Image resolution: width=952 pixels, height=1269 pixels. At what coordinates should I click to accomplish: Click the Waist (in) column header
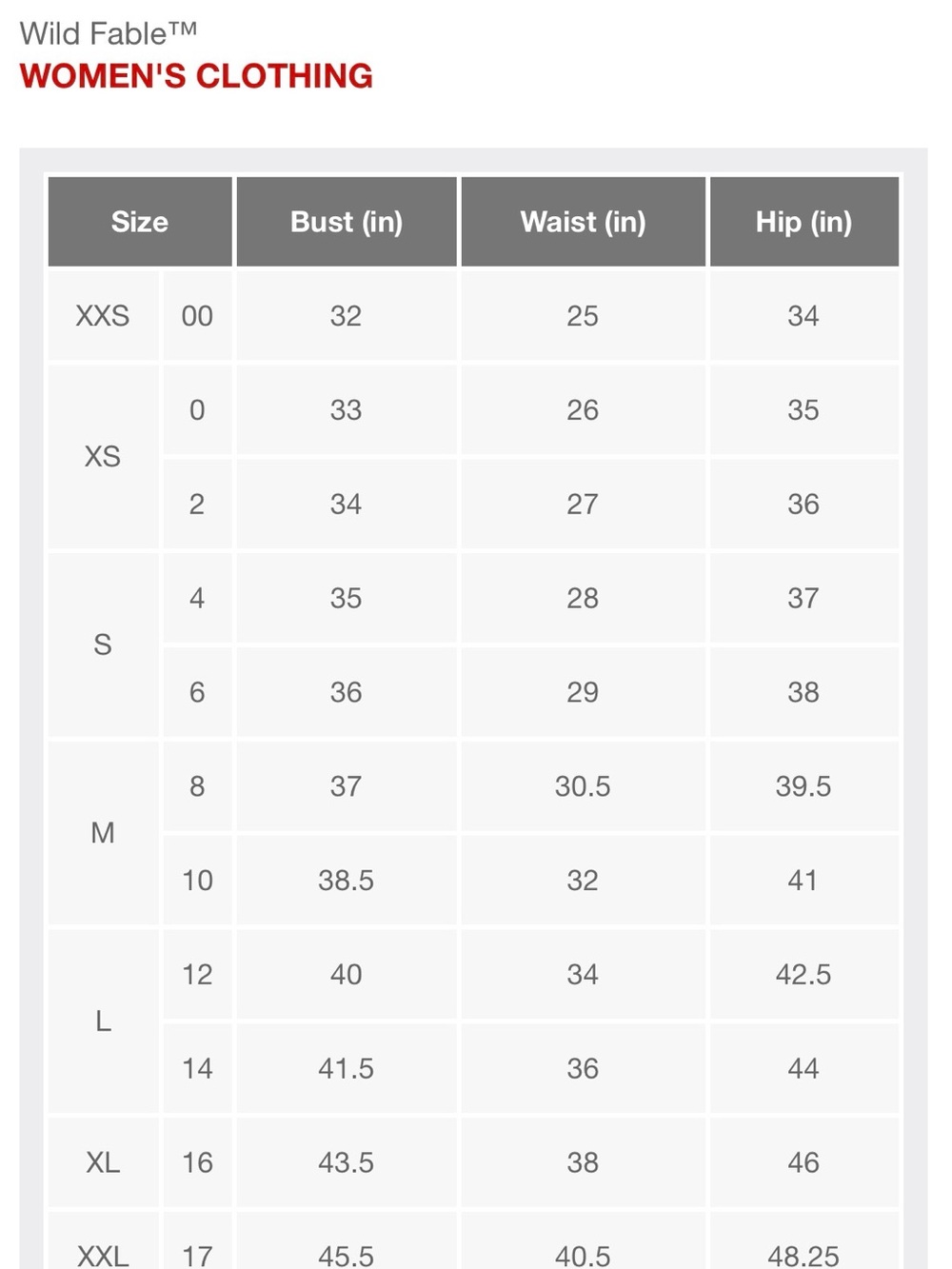[x=584, y=222]
